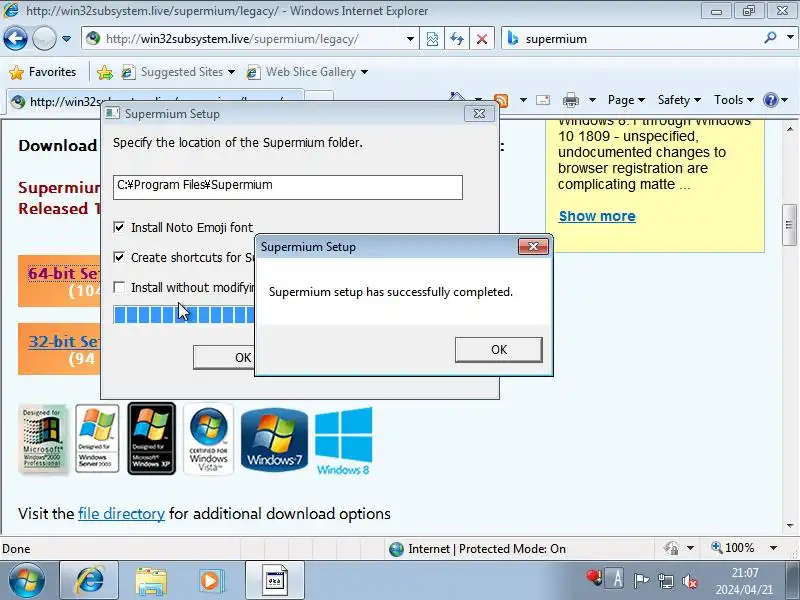Click the Internet Explorer taskbar icon
This screenshot has height=600, width=800.
pyautogui.click(x=89, y=581)
